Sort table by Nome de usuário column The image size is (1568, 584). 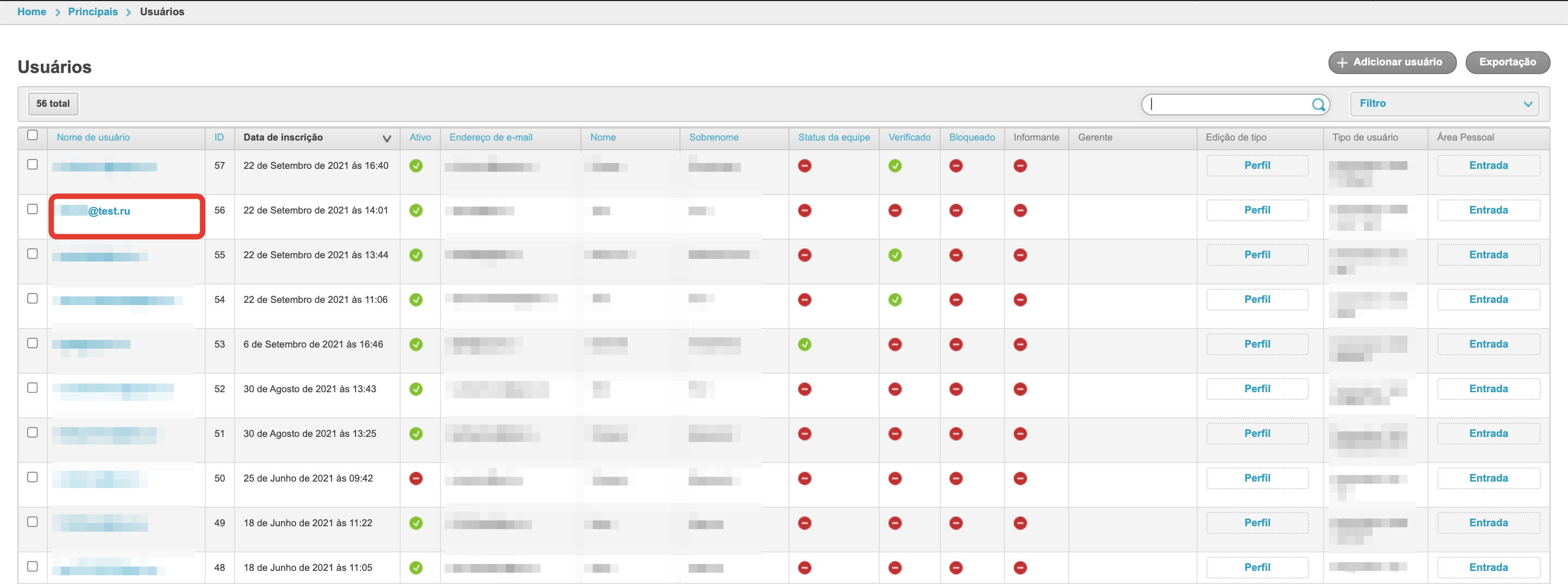click(x=93, y=138)
